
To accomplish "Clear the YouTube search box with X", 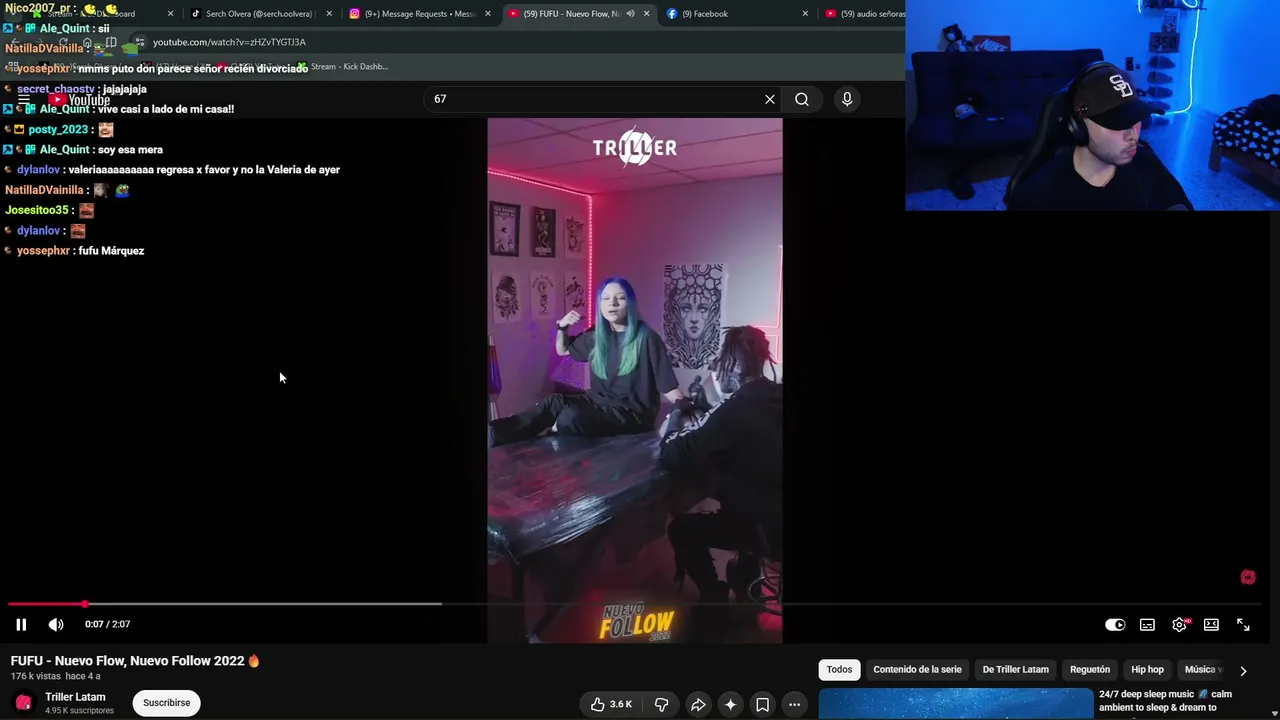I will (x=770, y=99).
